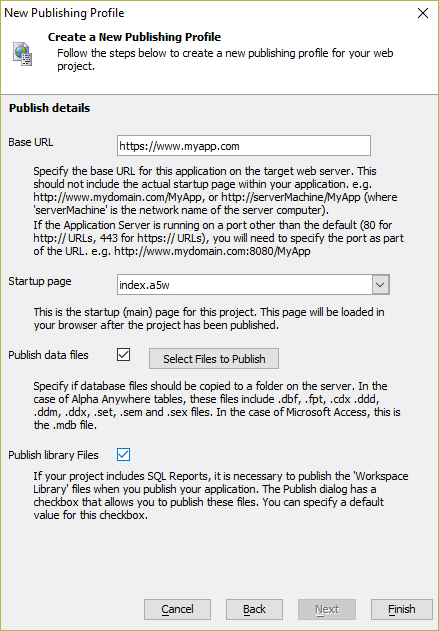Screen dimensions: 439x631
Task: Click the publishing profile globe icon
Action: [23, 53]
